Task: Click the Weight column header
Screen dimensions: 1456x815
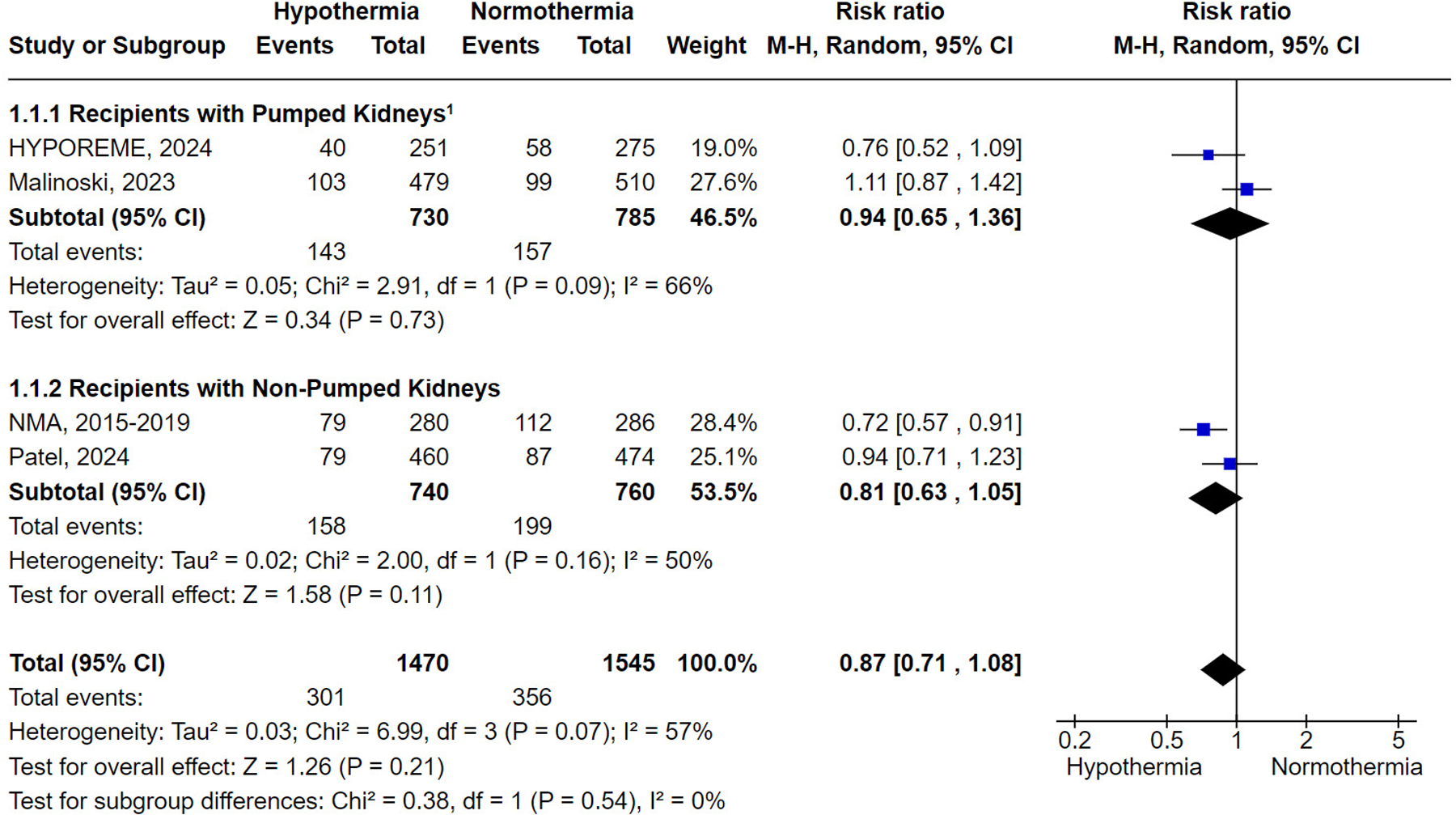Action: point(706,46)
